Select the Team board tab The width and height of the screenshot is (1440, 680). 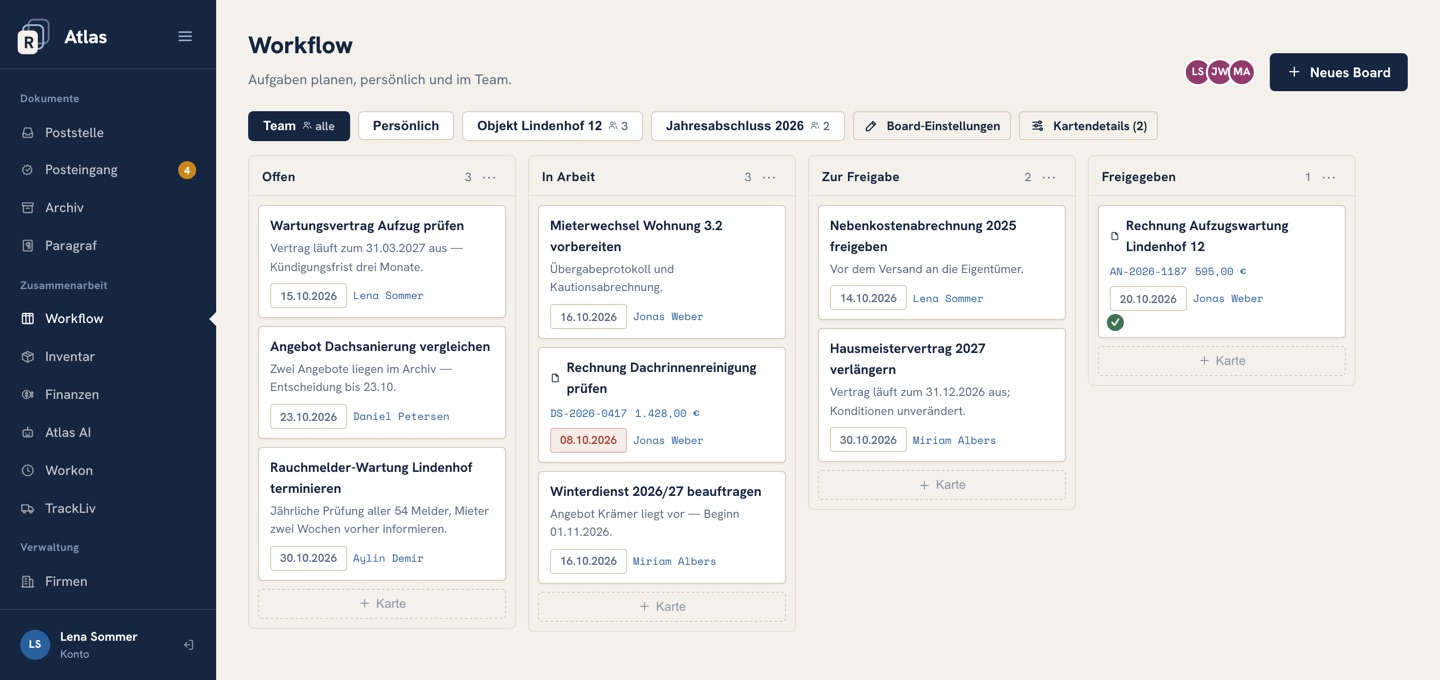(299, 126)
